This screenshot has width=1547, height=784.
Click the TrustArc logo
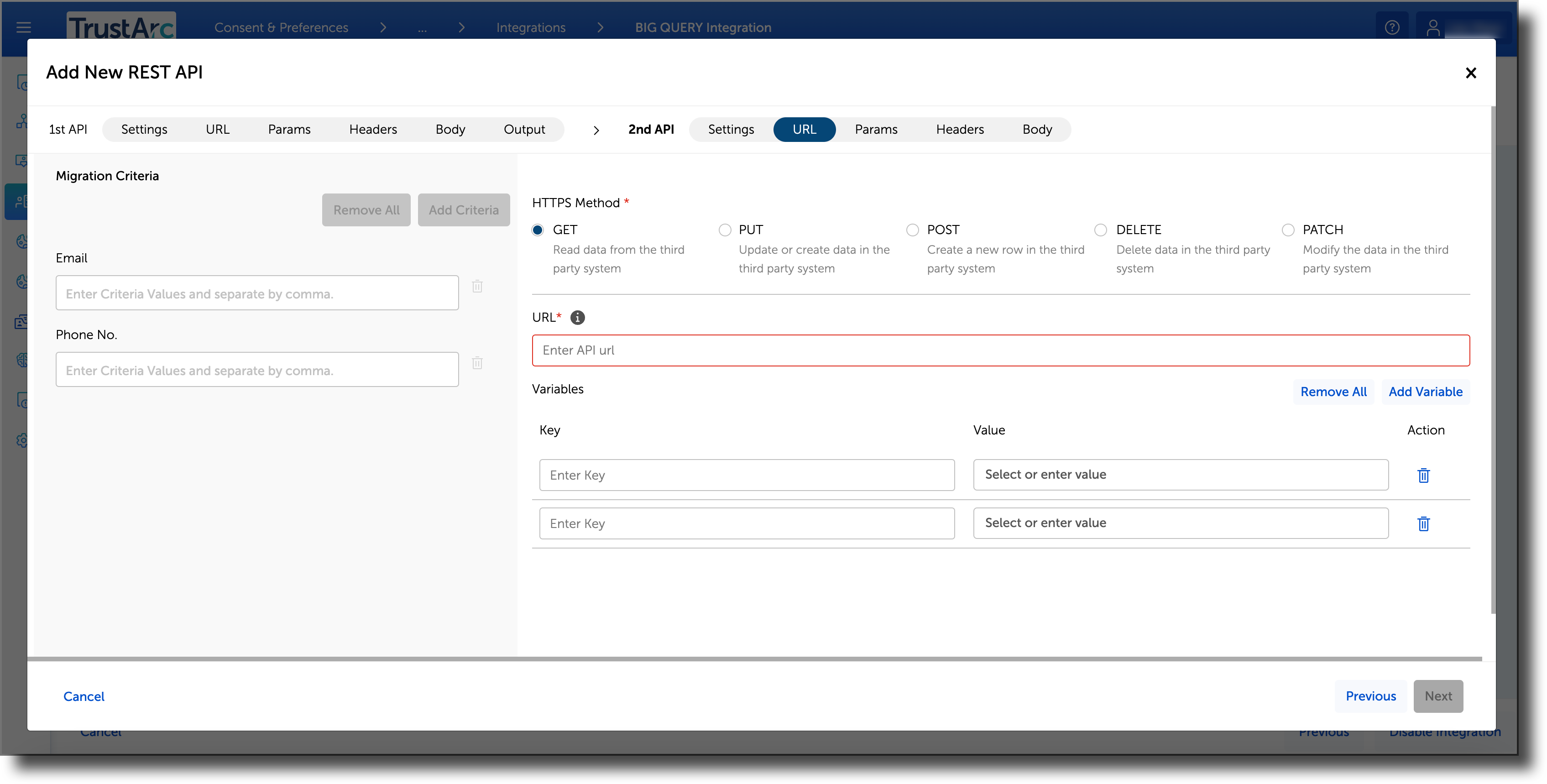pyautogui.click(x=121, y=26)
